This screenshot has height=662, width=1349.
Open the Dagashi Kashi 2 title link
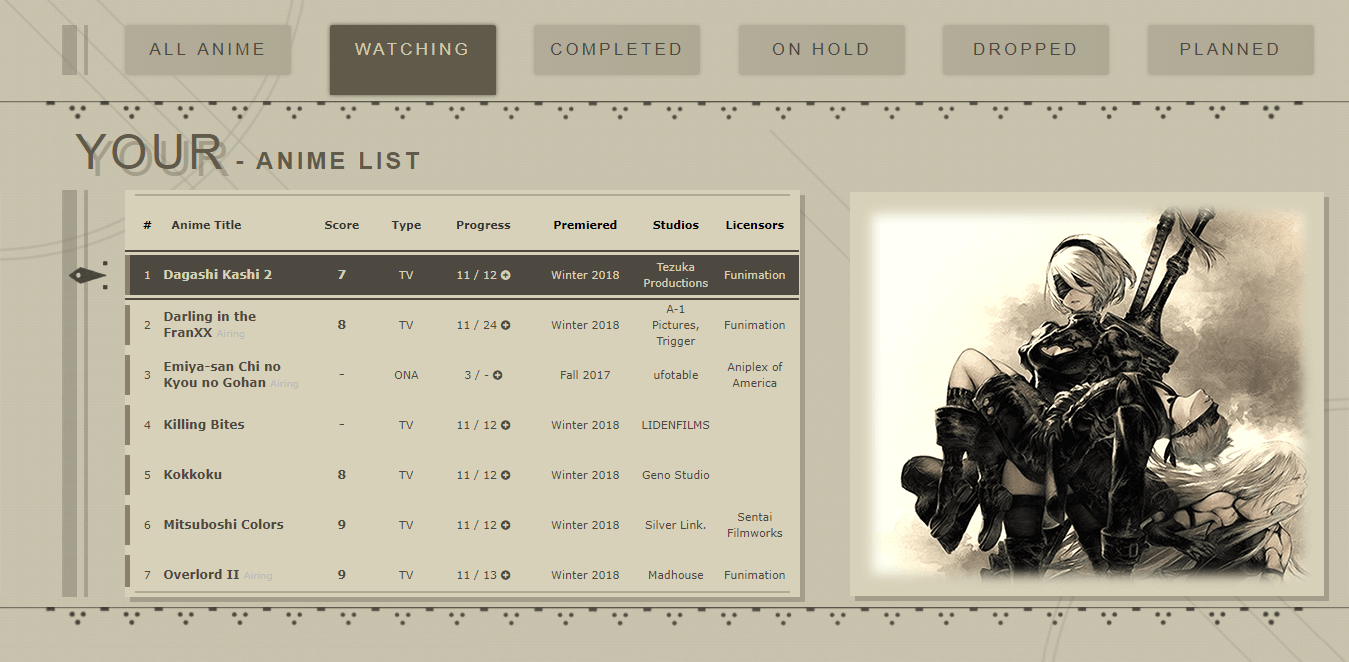218,275
